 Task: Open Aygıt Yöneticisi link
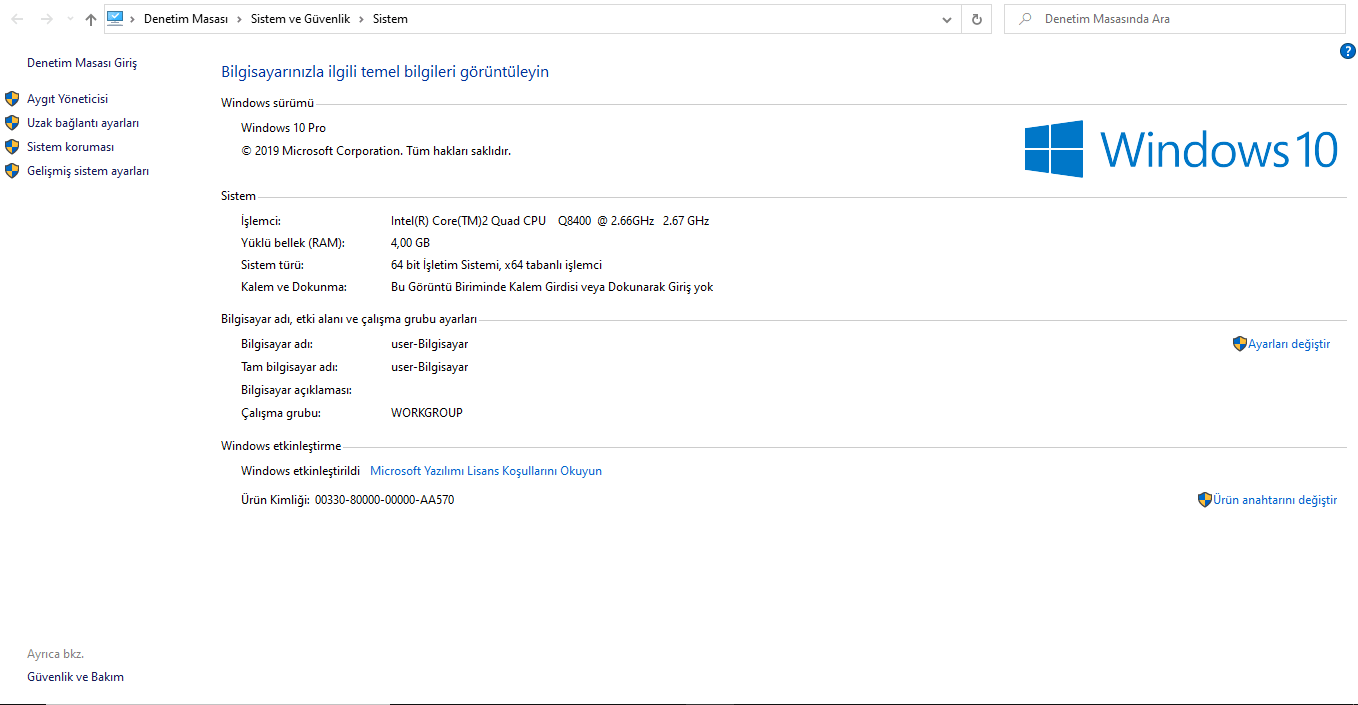click(67, 99)
